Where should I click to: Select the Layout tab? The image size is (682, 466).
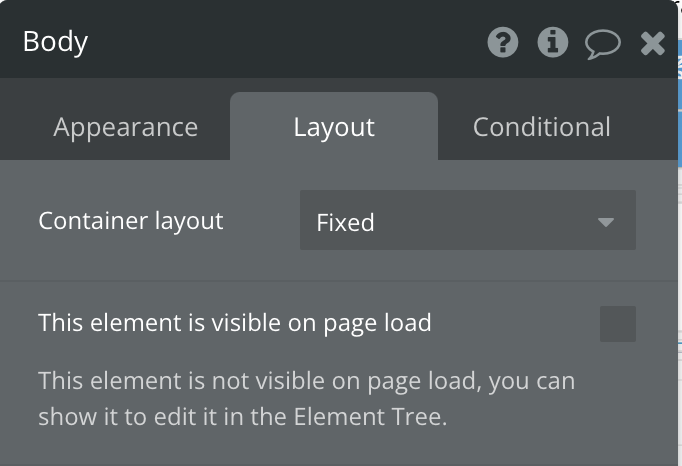334,127
